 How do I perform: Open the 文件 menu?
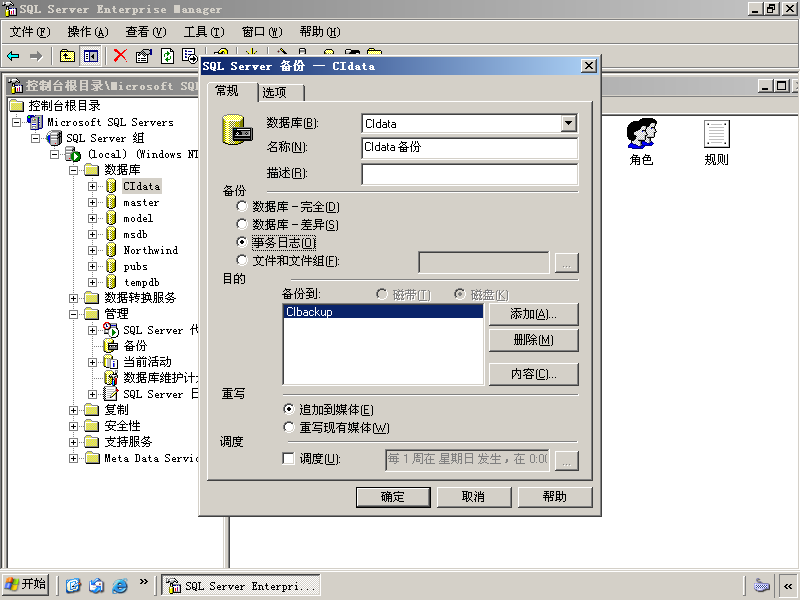[30, 32]
